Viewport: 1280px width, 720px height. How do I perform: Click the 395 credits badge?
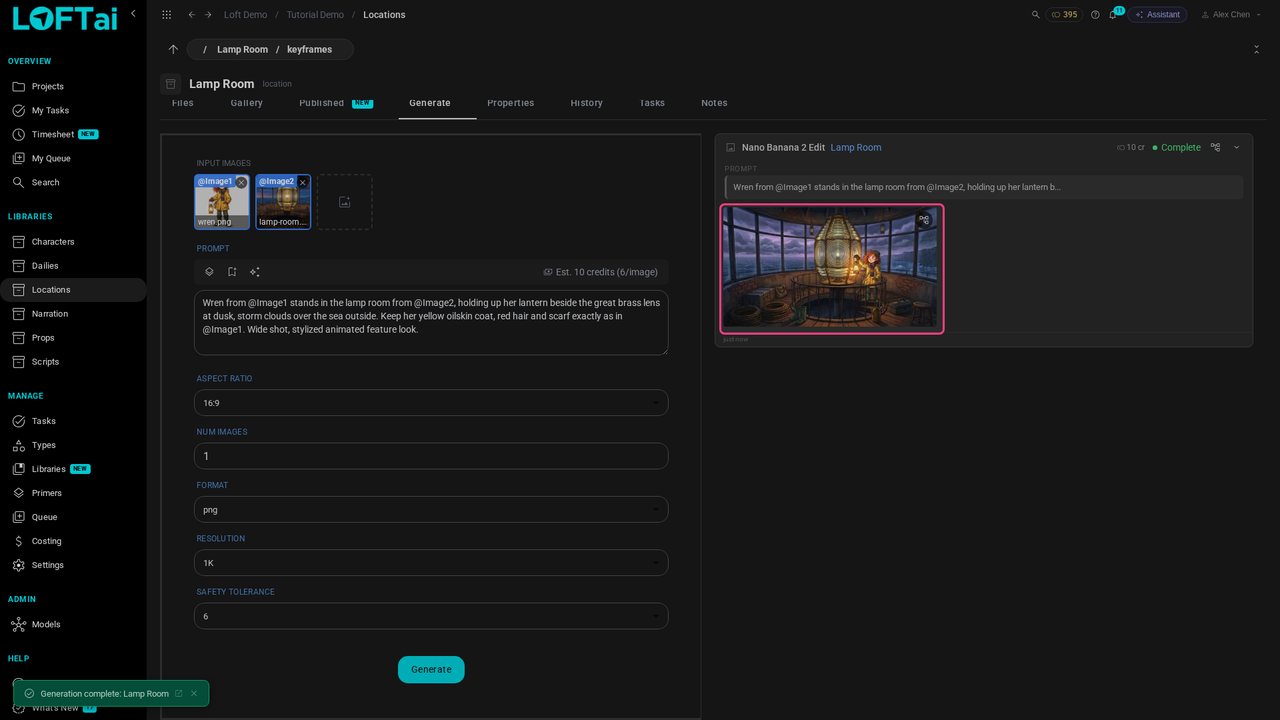point(1064,15)
